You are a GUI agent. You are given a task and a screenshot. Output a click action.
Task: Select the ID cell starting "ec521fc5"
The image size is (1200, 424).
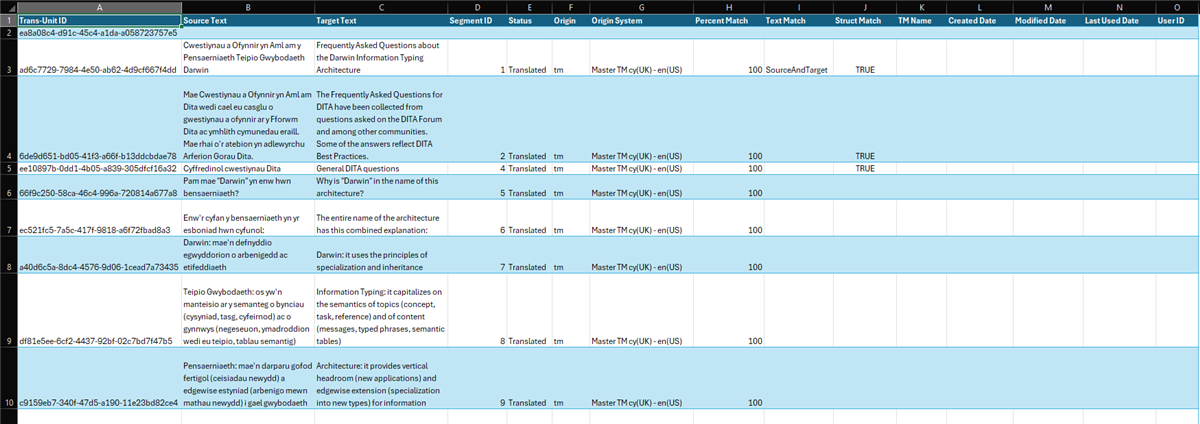click(x=99, y=218)
